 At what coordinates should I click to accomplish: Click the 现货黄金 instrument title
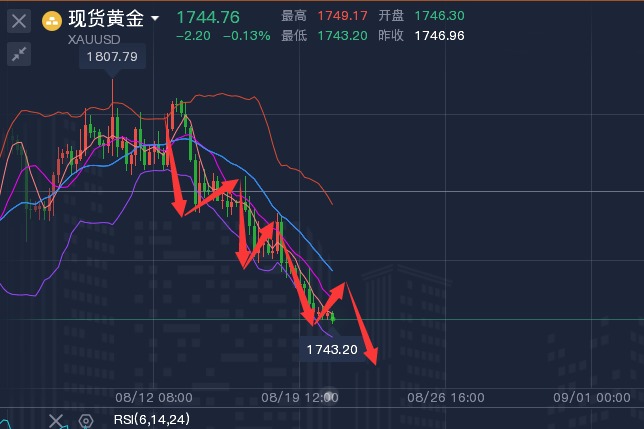pyautogui.click(x=106, y=19)
